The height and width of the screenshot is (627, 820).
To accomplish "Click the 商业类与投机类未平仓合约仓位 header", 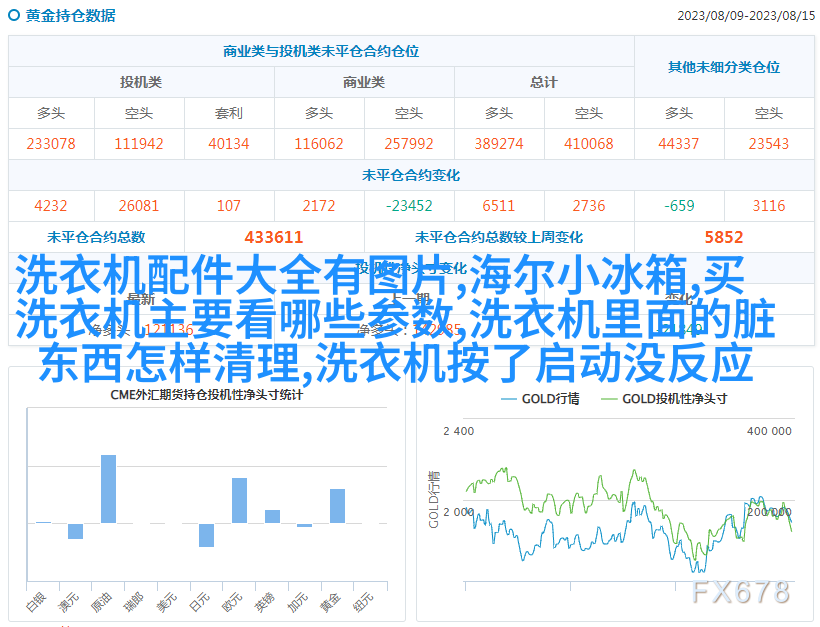I will pyautogui.click(x=320, y=51).
